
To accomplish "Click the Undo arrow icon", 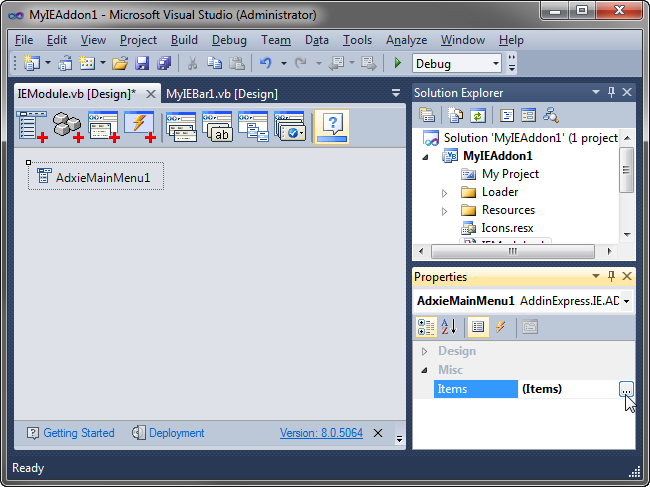I will [266, 63].
